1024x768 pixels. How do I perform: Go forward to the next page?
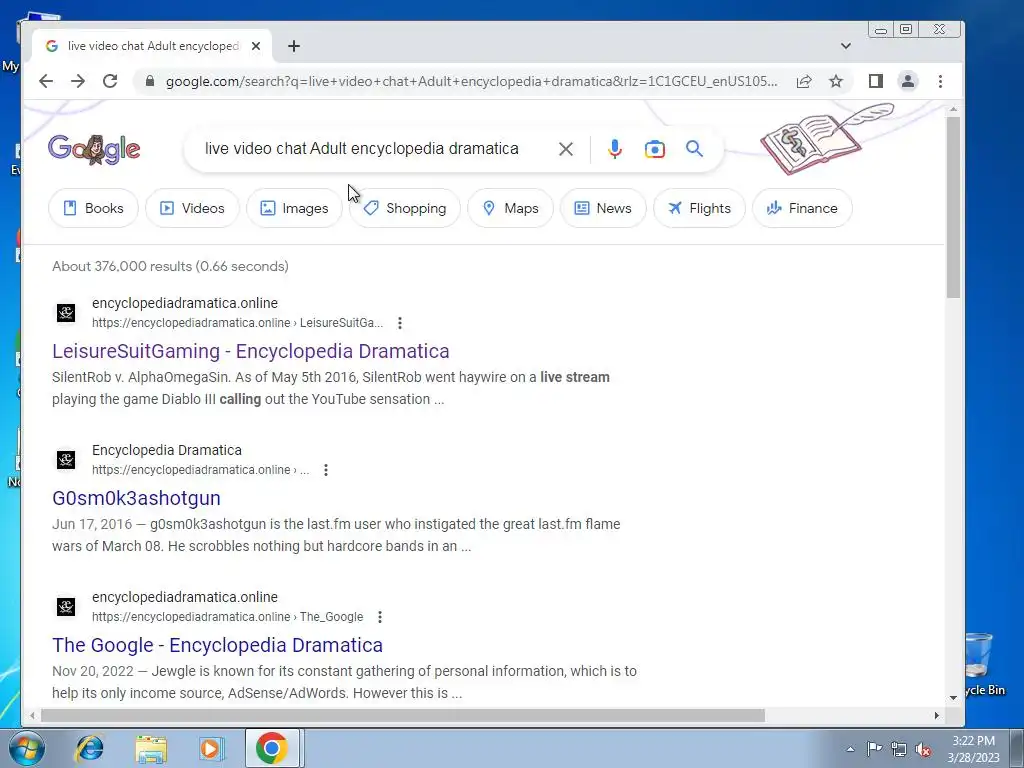[78, 81]
